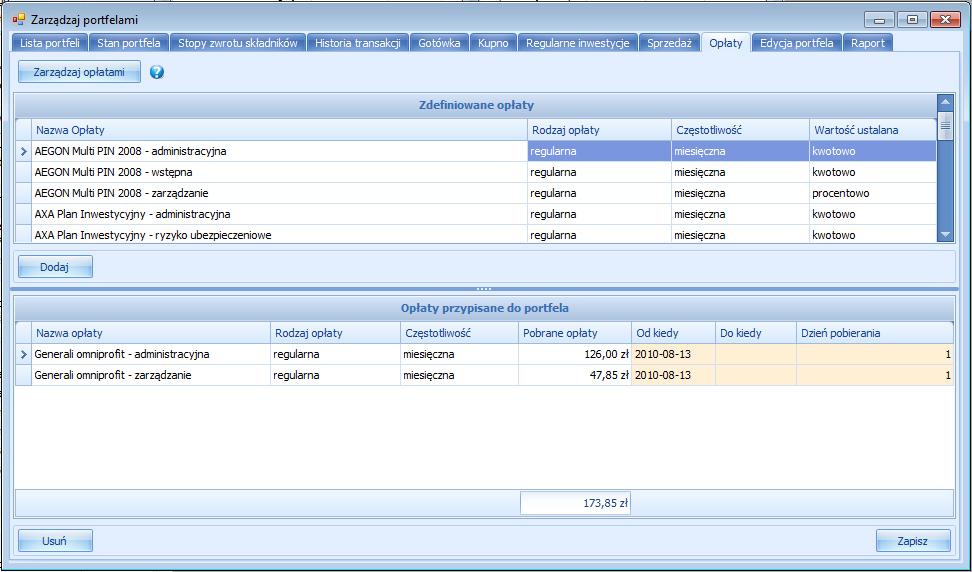Select the Opłaty tab

(726, 43)
